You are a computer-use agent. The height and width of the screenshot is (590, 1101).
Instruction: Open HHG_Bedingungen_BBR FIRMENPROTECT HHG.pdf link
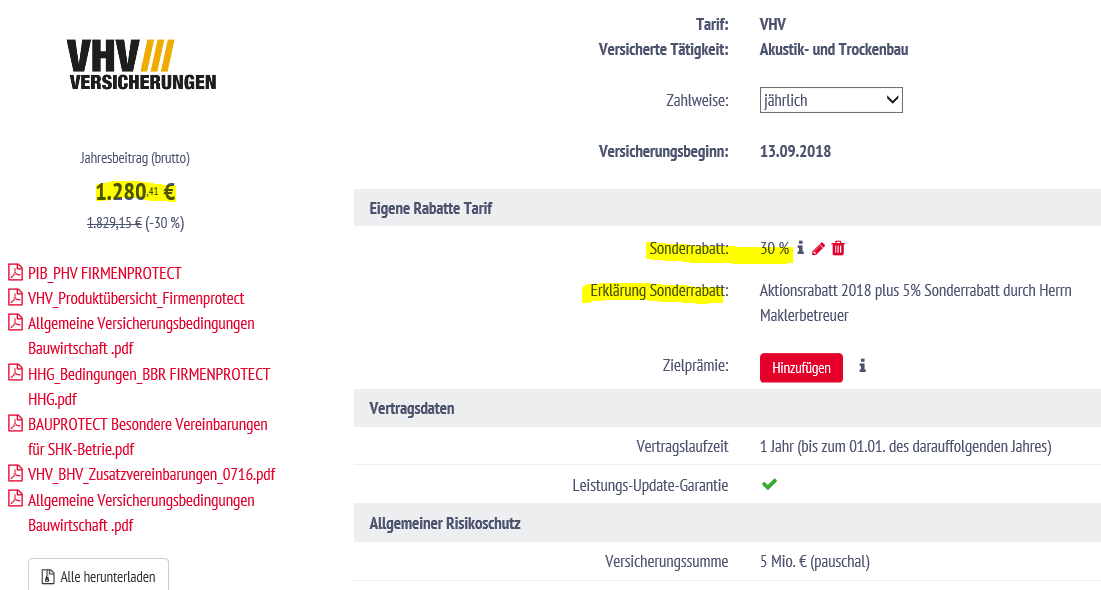pyautogui.click(x=149, y=386)
